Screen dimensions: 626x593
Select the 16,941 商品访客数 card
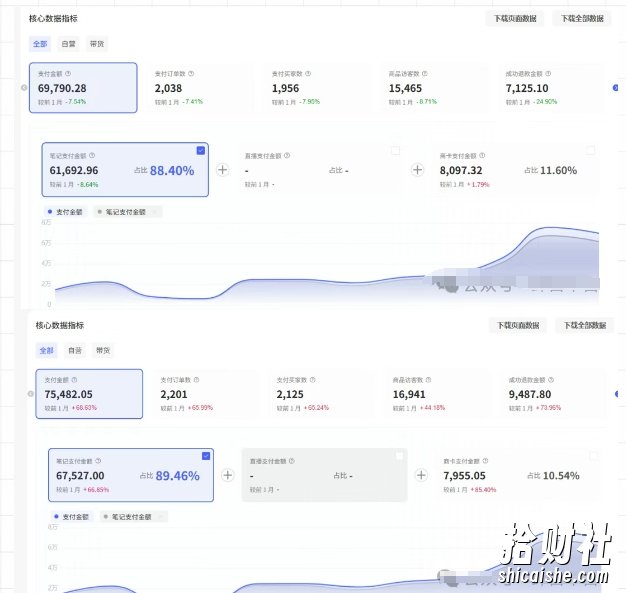tap(436, 394)
